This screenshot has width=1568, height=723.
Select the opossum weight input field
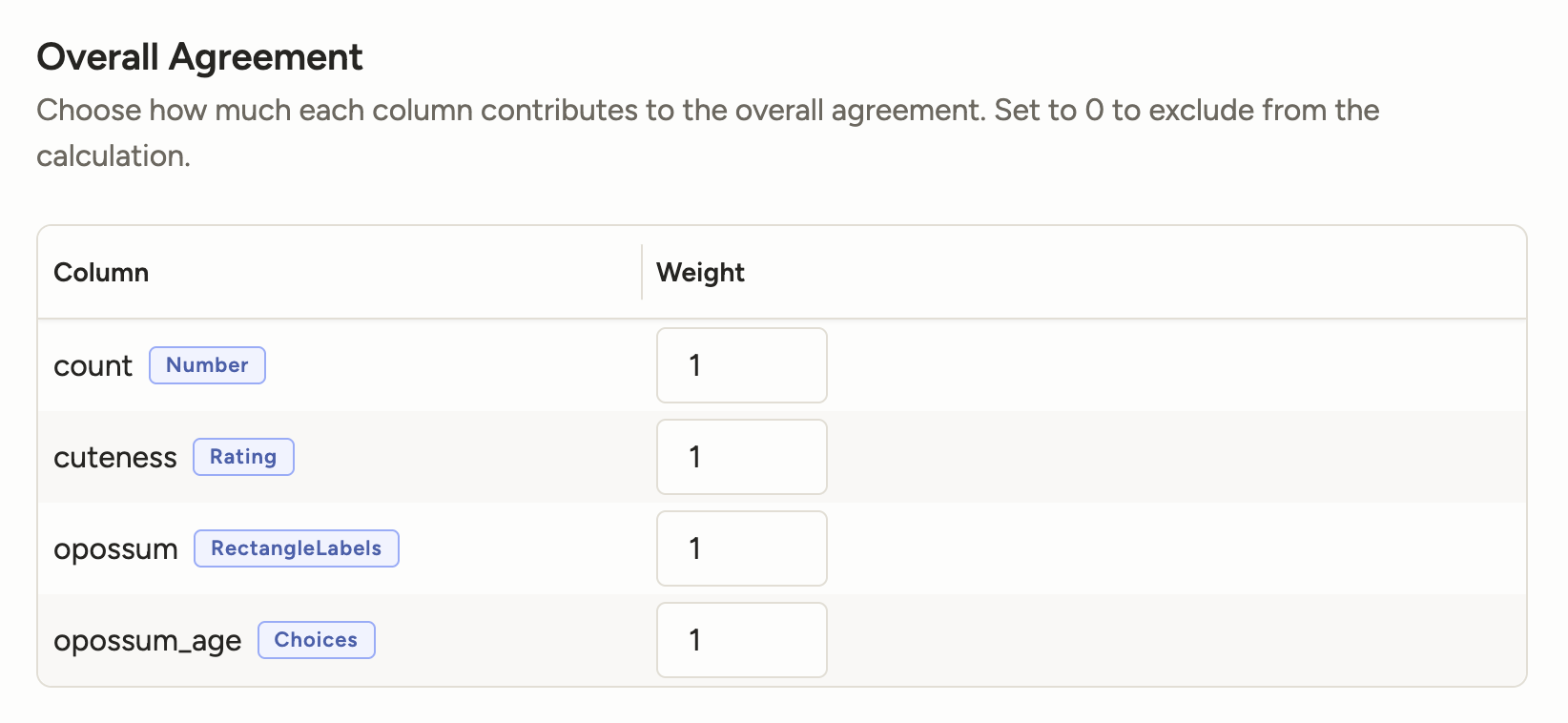741,548
